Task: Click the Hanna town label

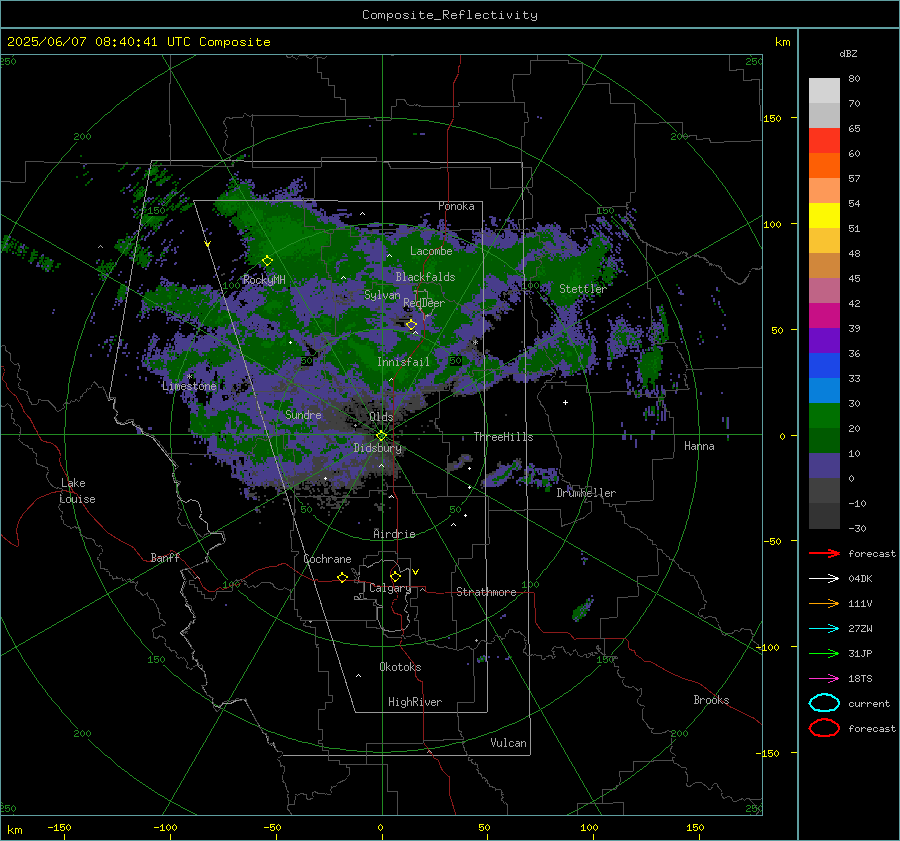Action: [699, 446]
